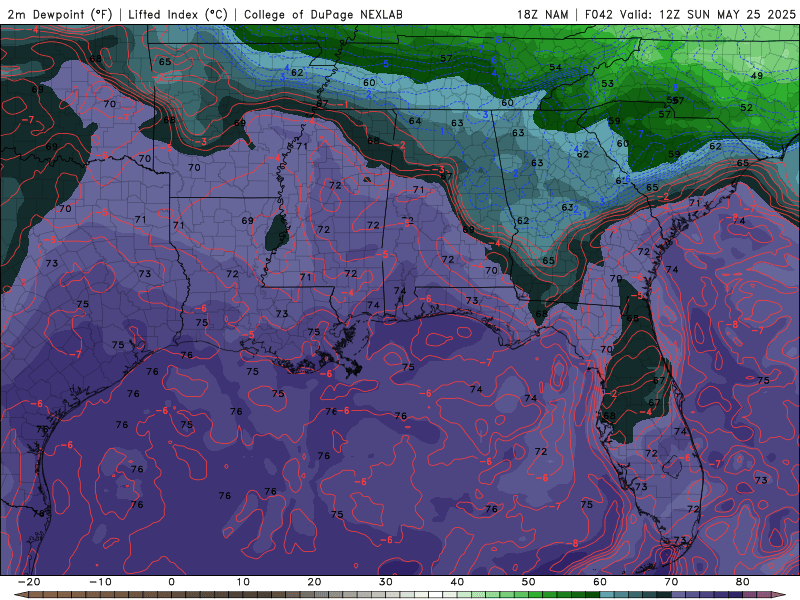800x600 pixels.
Task: Click the 54 dewpoint value on the map
Action: pos(556,67)
